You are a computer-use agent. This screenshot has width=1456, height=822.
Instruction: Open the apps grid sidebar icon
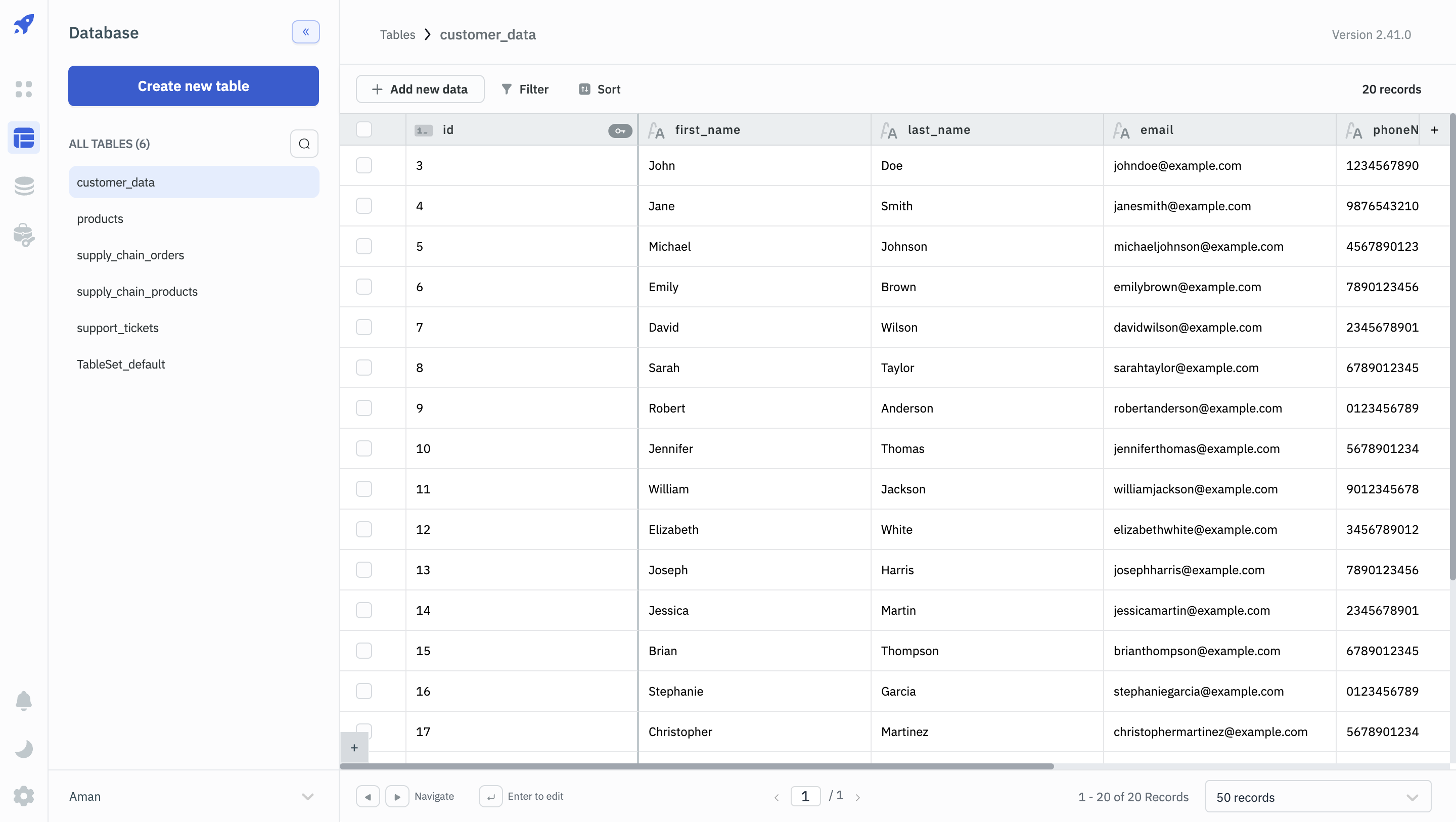(x=24, y=89)
